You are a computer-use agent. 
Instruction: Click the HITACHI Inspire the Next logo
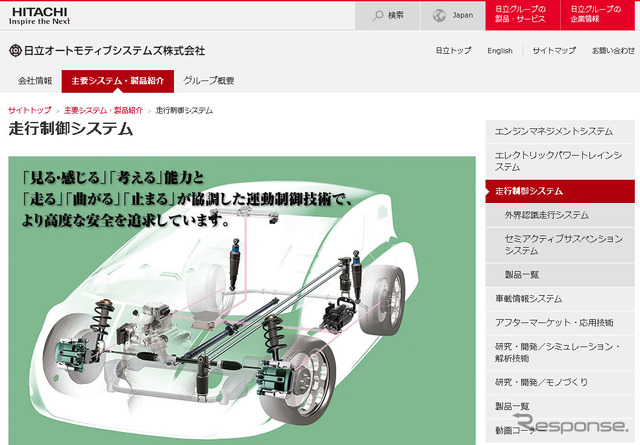pyautogui.click(x=39, y=16)
